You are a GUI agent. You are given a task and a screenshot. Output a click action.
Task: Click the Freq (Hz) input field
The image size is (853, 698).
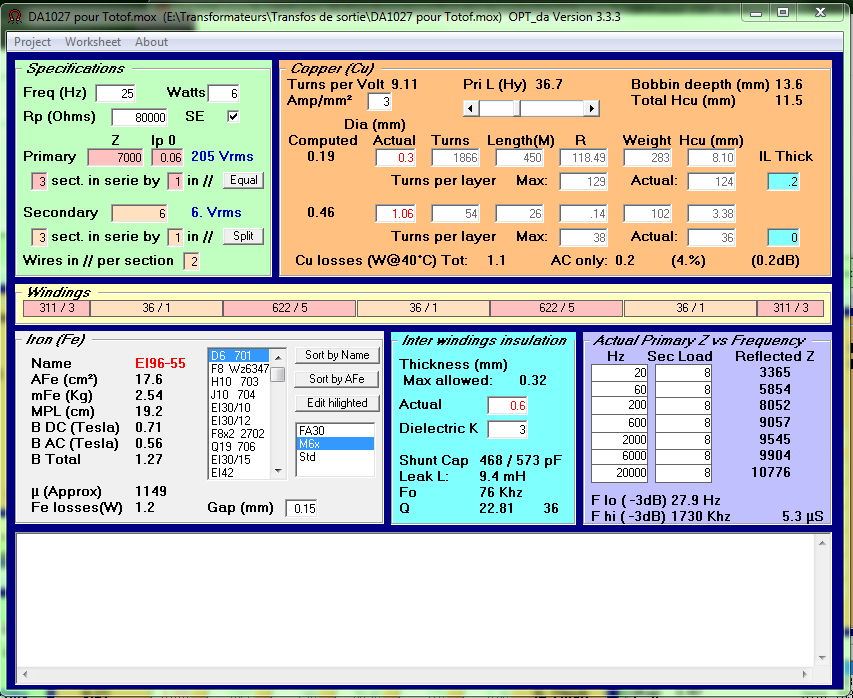(115, 93)
